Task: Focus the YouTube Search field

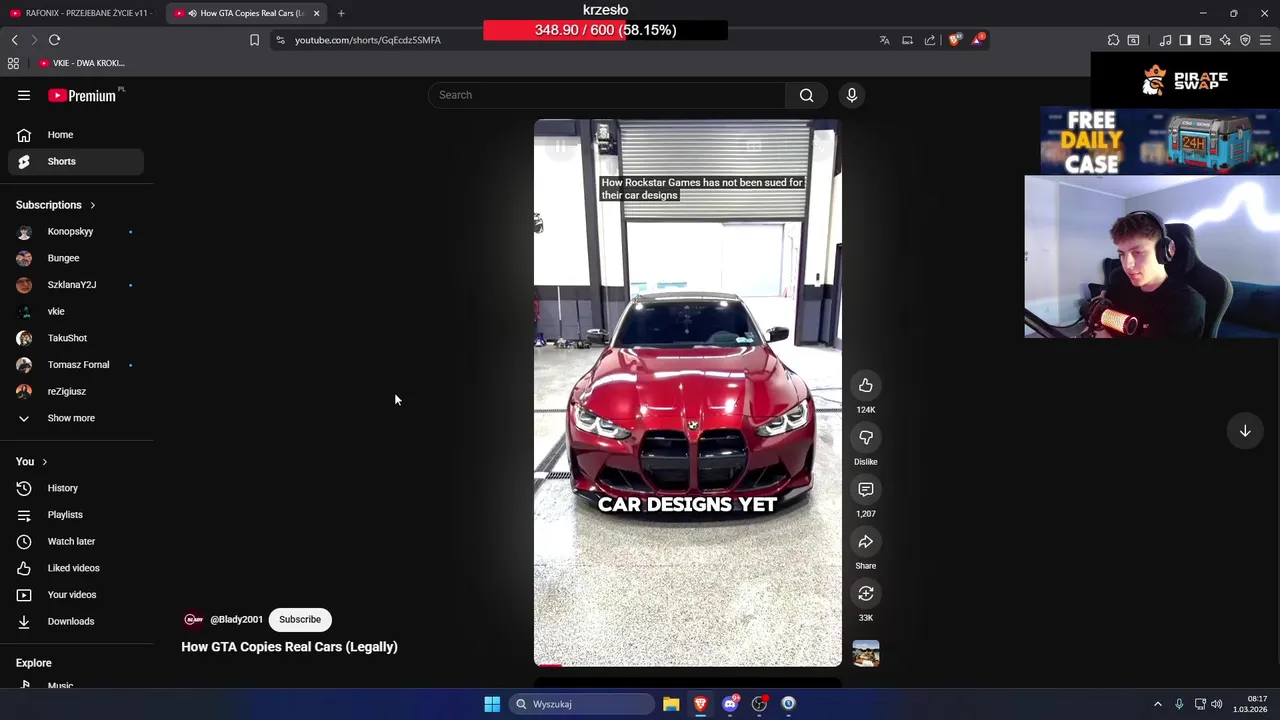Action: tap(607, 95)
